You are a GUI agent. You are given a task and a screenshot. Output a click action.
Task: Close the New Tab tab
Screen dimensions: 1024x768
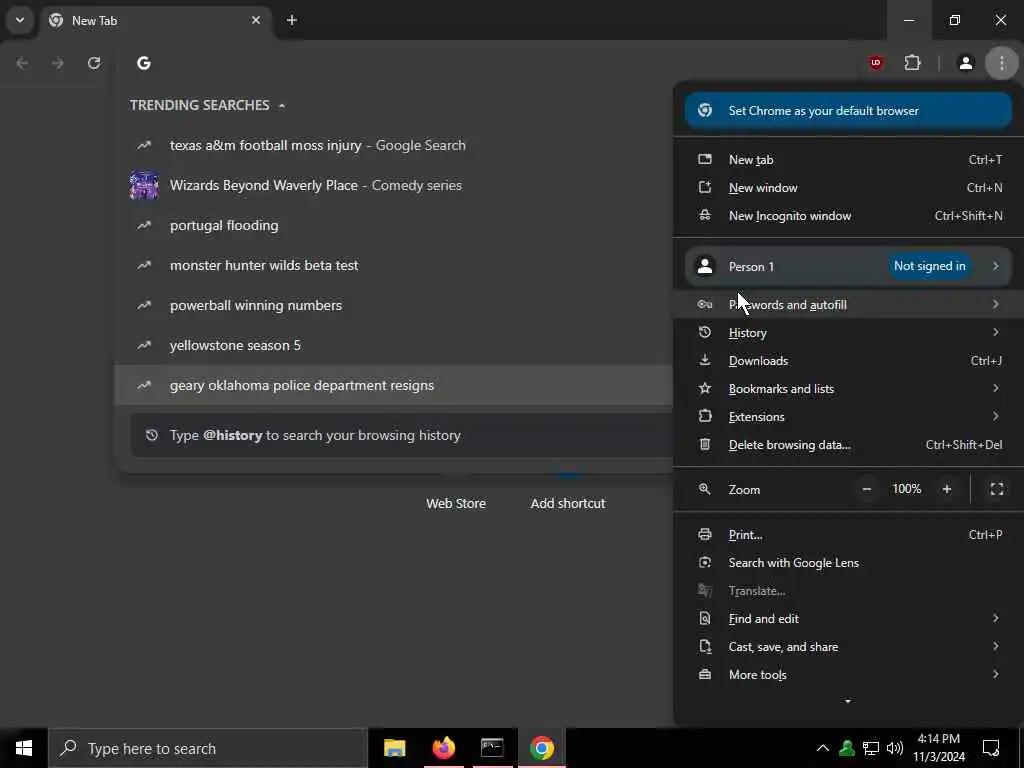click(x=256, y=20)
